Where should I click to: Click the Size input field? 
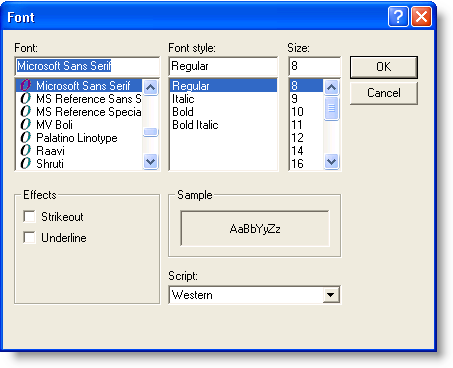click(x=314, y=66)
